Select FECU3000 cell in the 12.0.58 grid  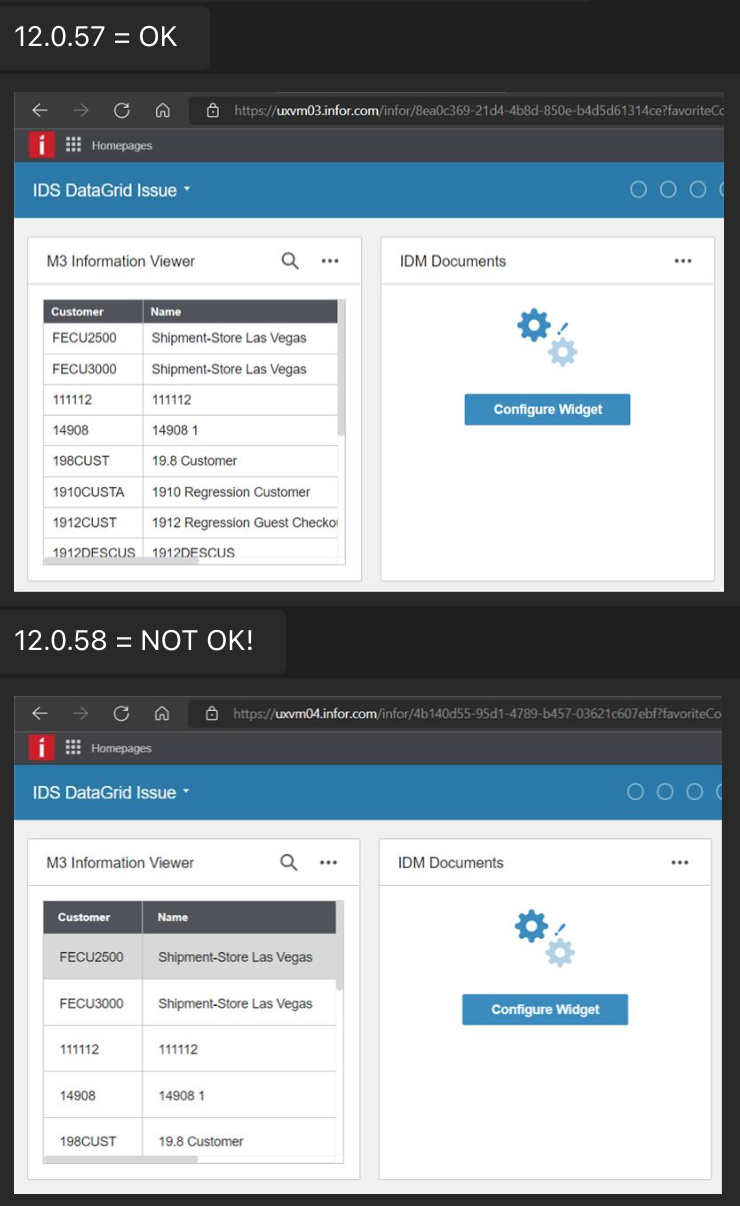pos(93,1003)
